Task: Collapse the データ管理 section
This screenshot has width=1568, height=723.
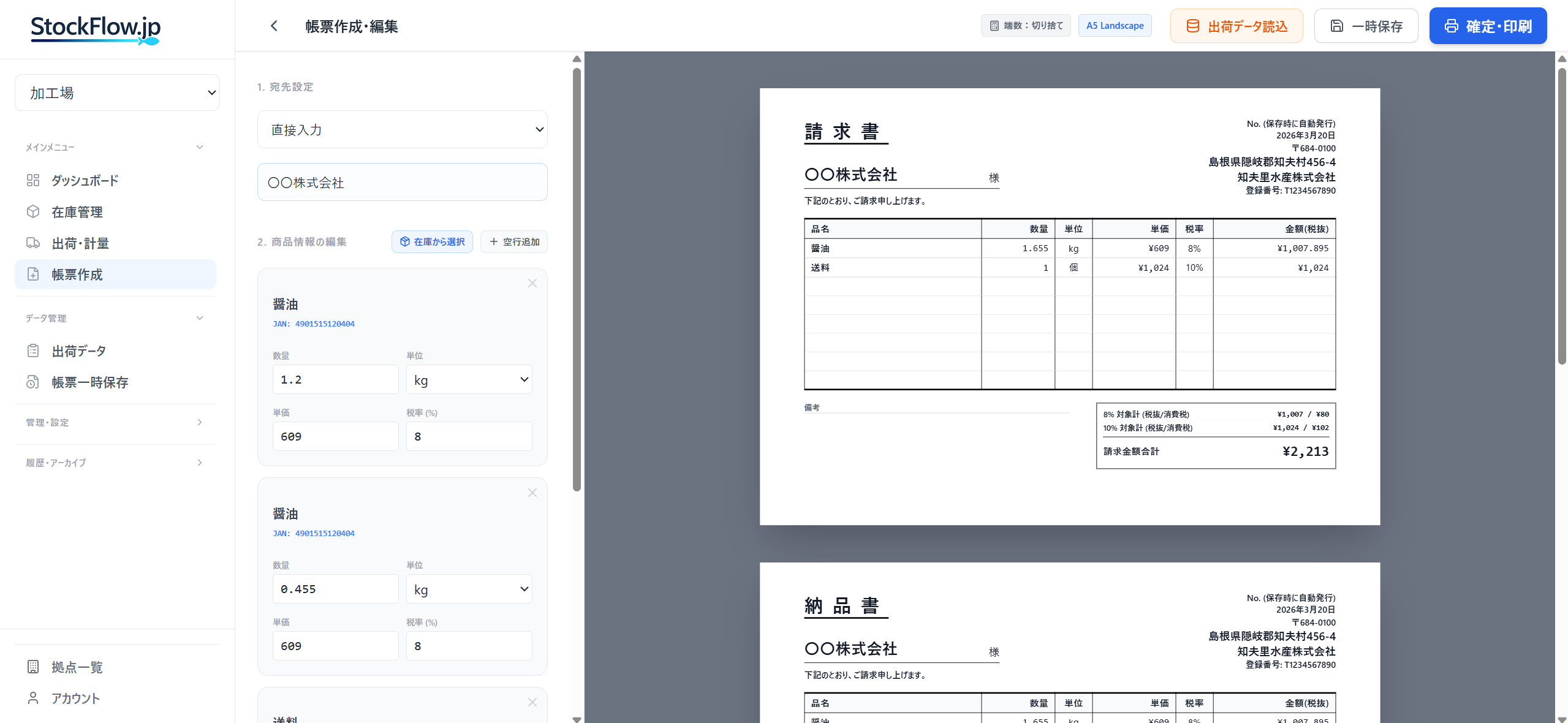Action: tap(199, 317)
